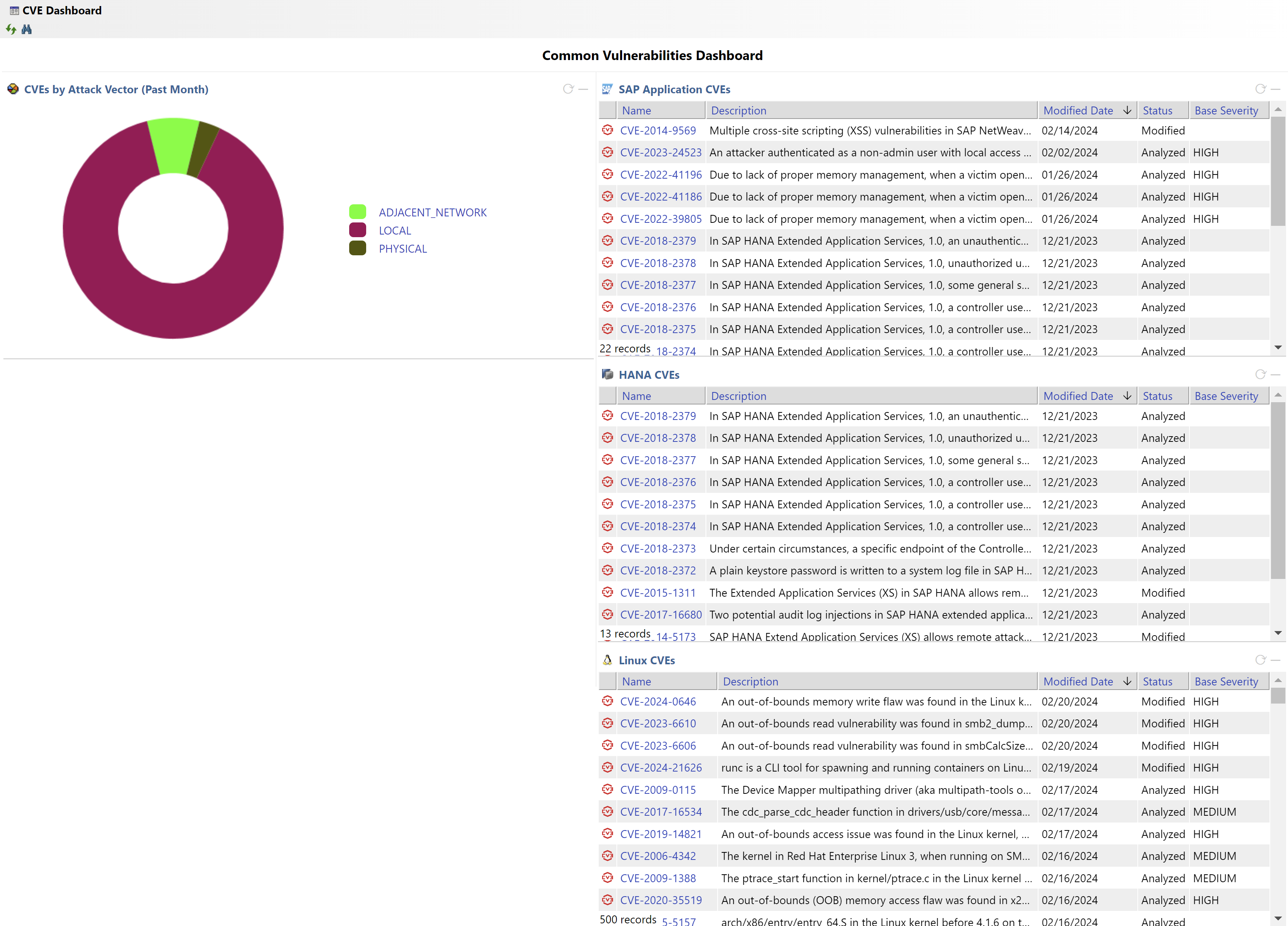
Task: Open the search (binoculars) icon in the toolbar
Action: tap(26, 29)
